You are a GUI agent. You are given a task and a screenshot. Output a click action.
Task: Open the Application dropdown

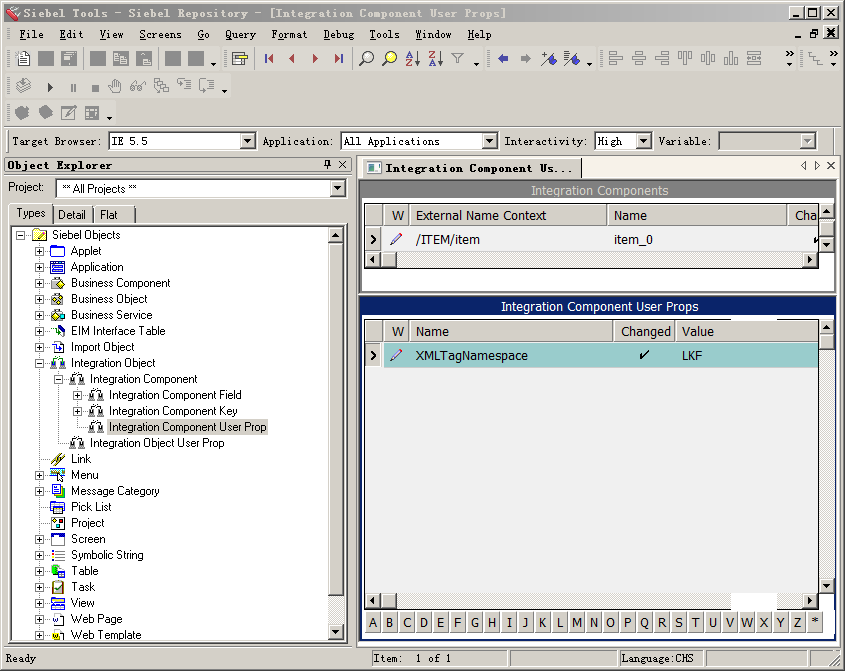tap(489, 141)
